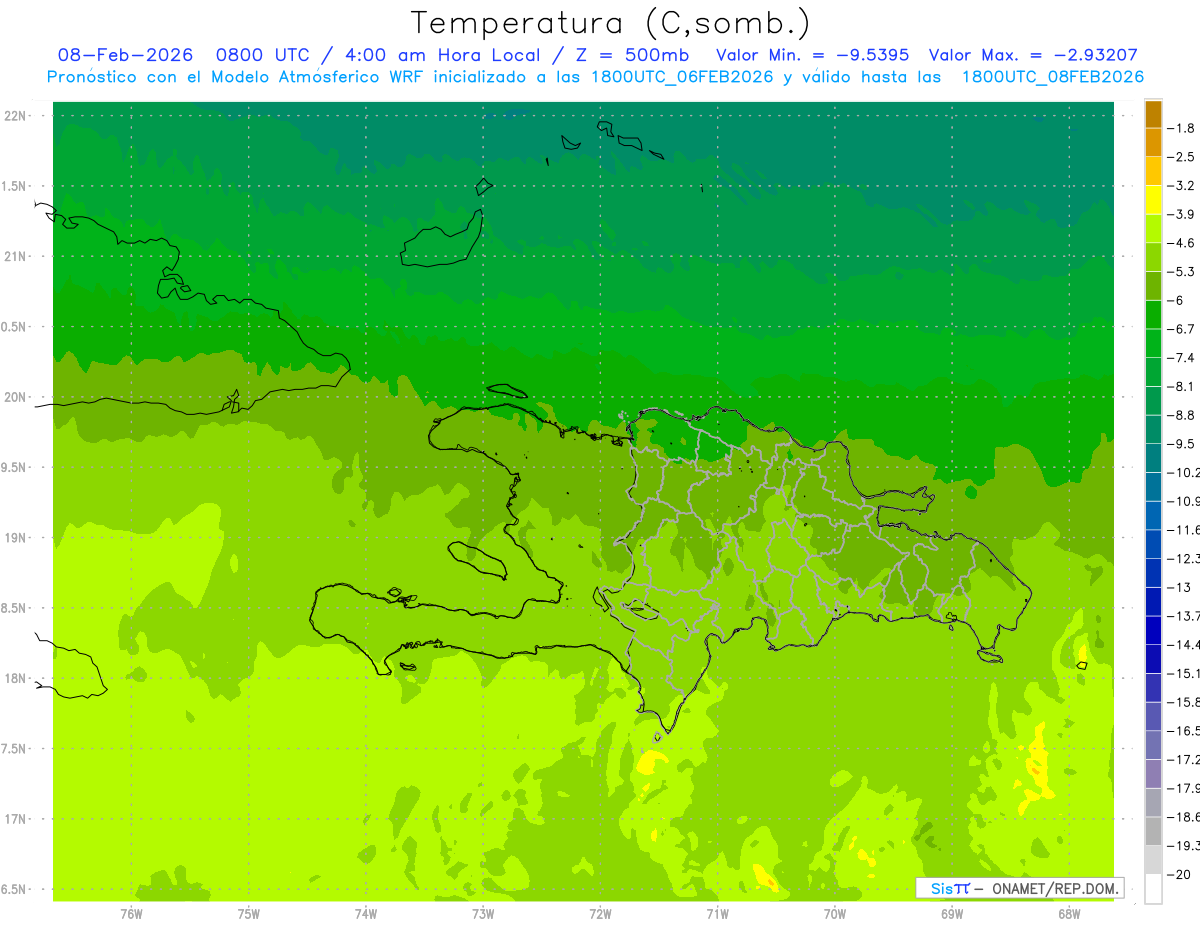This screenshot has width=1200, height=927.
Task: Click the longitude label '75W'
Action: [x=248, y=914]
